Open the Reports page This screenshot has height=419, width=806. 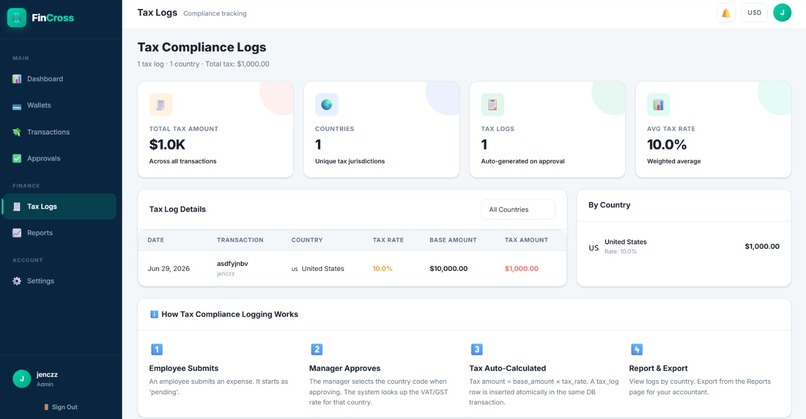(59, 233)
